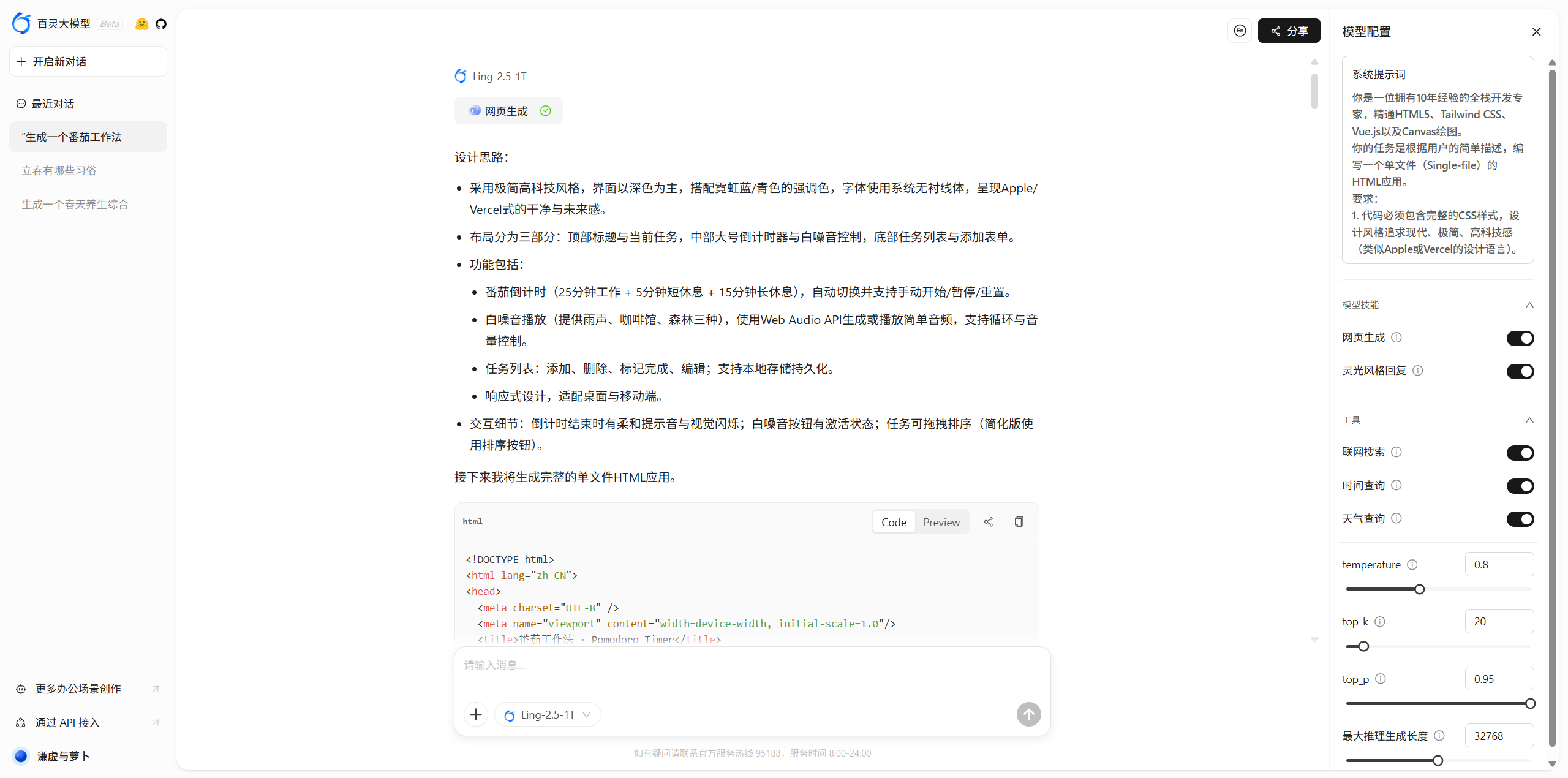Viewport: 1568px width, 778px height.
Task: Start a new chat with 开启新对话
Action: (88, 62)
